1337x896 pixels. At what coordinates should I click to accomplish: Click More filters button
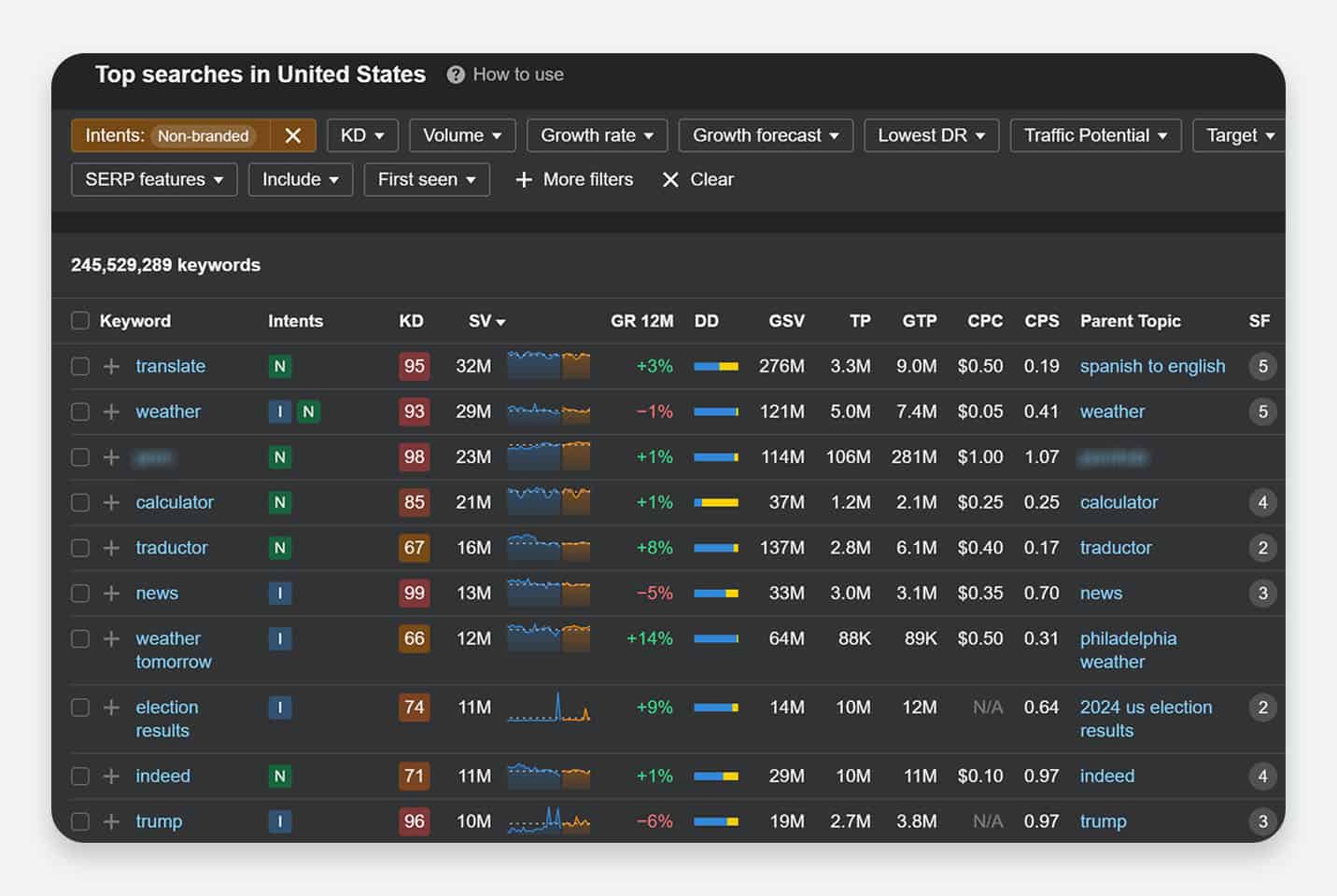574,179
